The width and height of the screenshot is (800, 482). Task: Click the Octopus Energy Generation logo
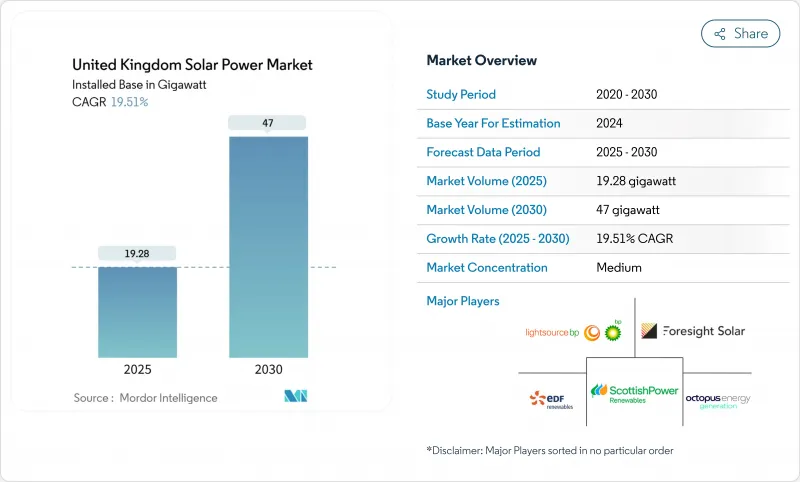717,399
